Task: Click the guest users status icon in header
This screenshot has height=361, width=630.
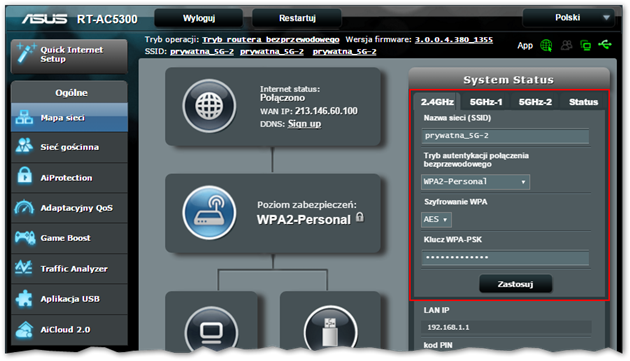Action: pos(567,45)
